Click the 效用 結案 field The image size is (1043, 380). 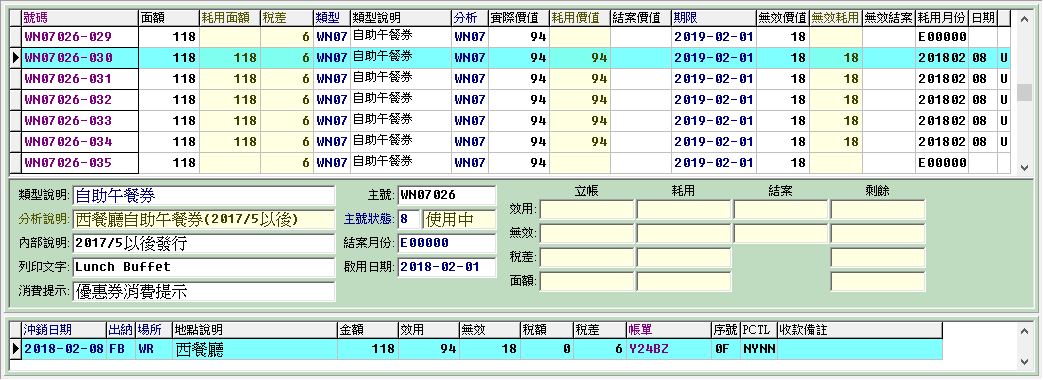coord(781,210)
